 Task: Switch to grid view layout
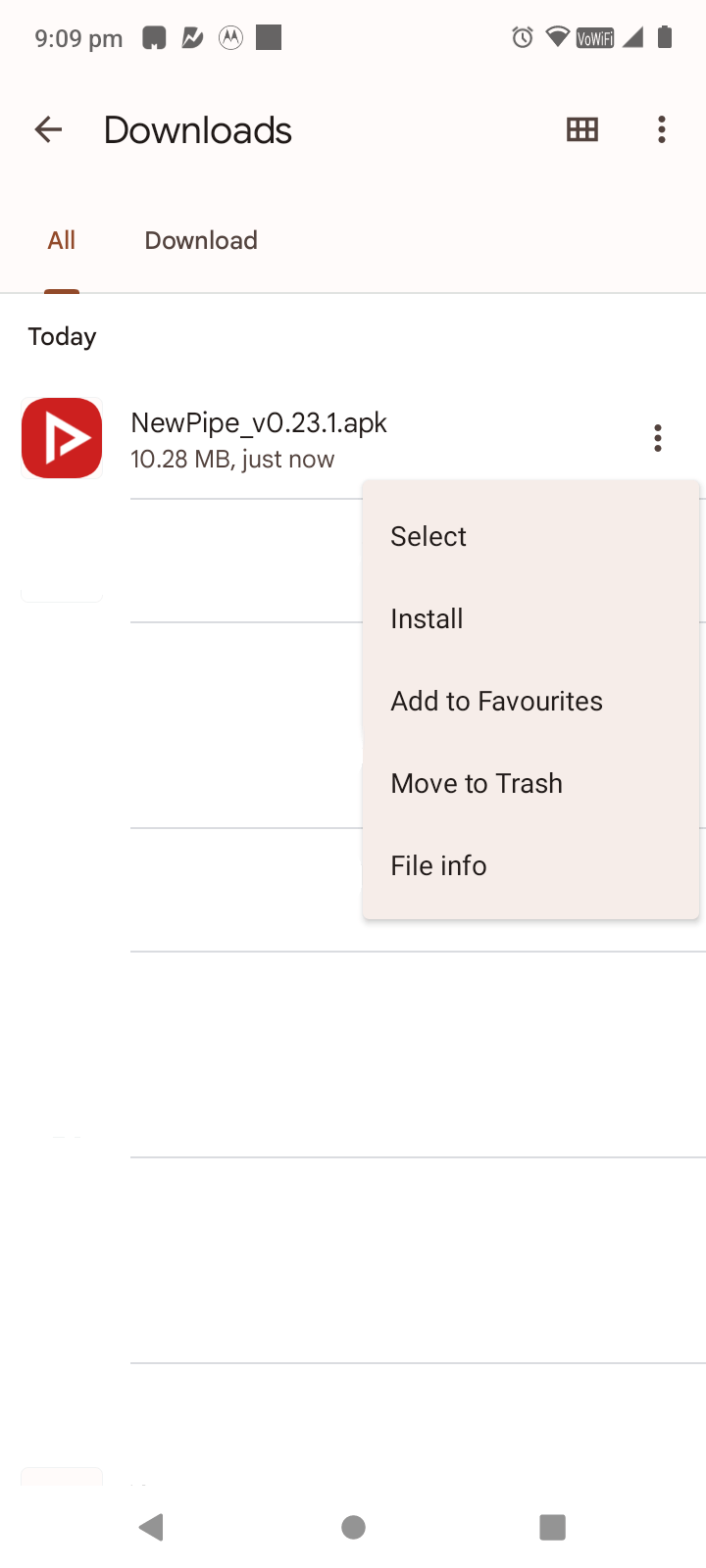(x=582, y=129)
